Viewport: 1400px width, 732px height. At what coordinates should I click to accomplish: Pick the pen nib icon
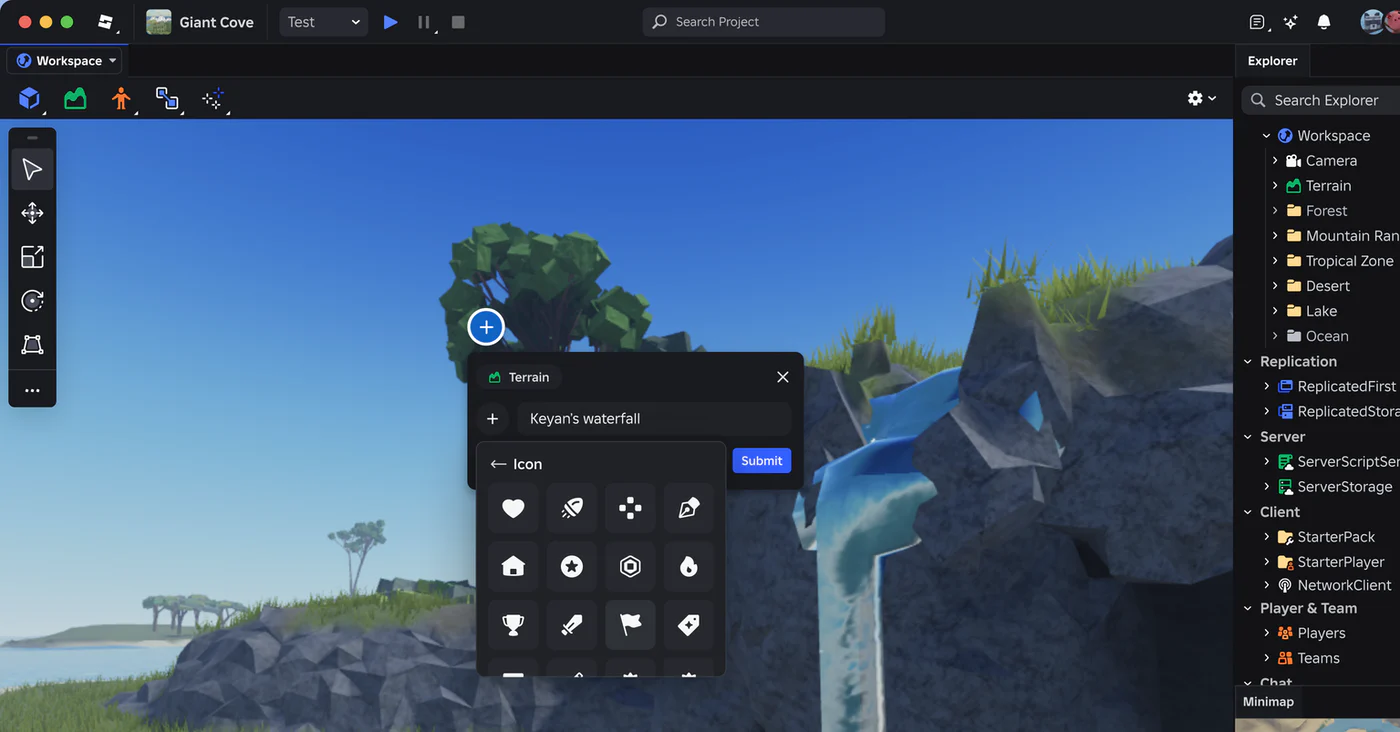click(689, 508)
